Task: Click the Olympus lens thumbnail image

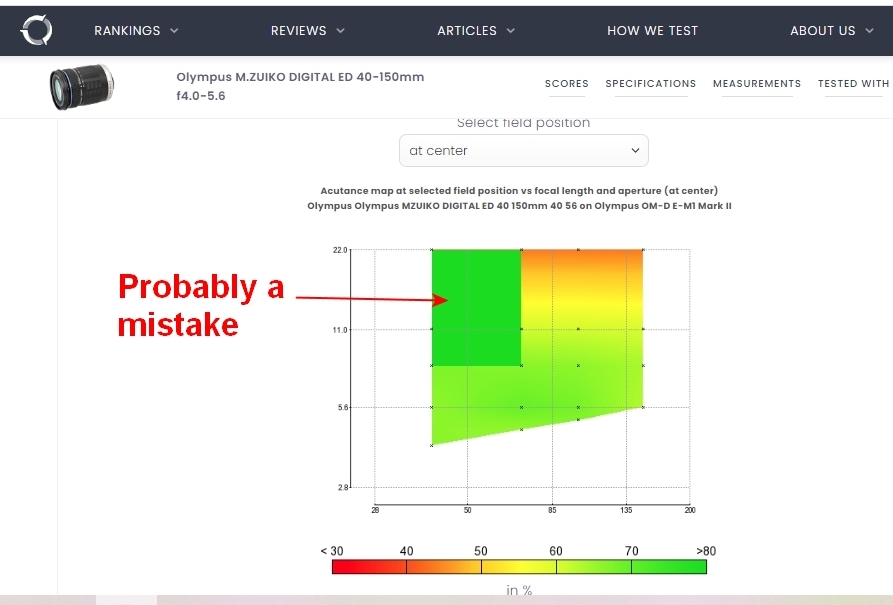Action: coord(81,86)
